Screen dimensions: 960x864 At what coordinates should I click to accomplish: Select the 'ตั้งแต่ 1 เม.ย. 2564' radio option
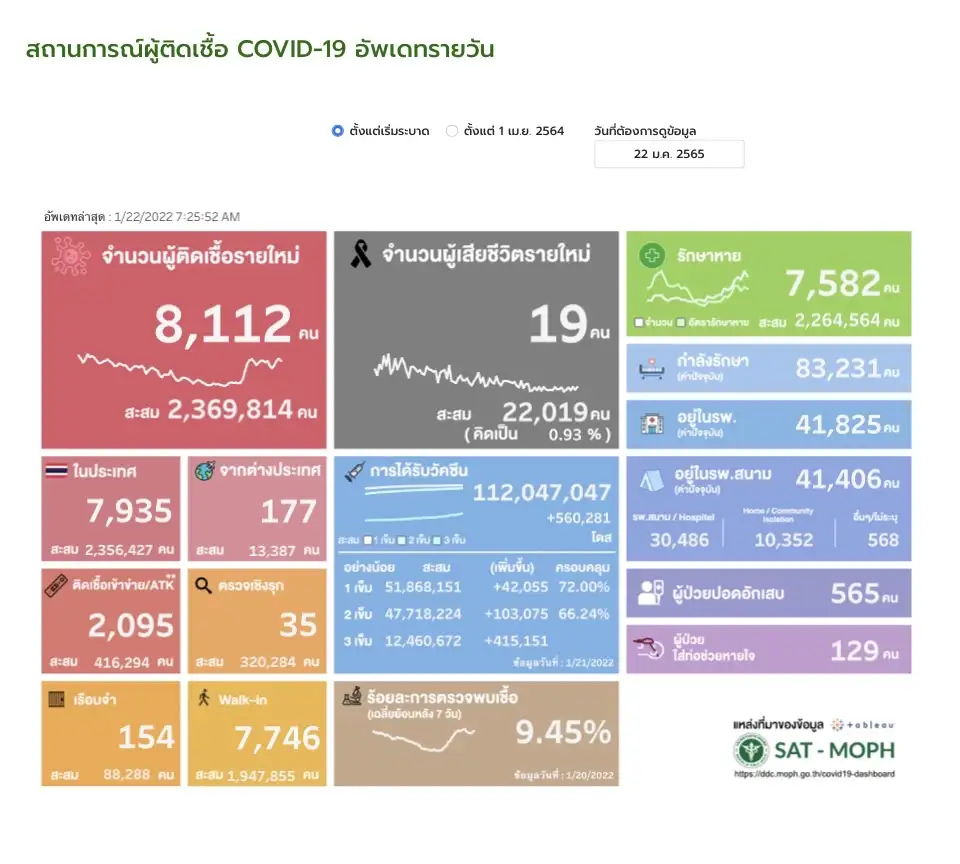(452, 131)
